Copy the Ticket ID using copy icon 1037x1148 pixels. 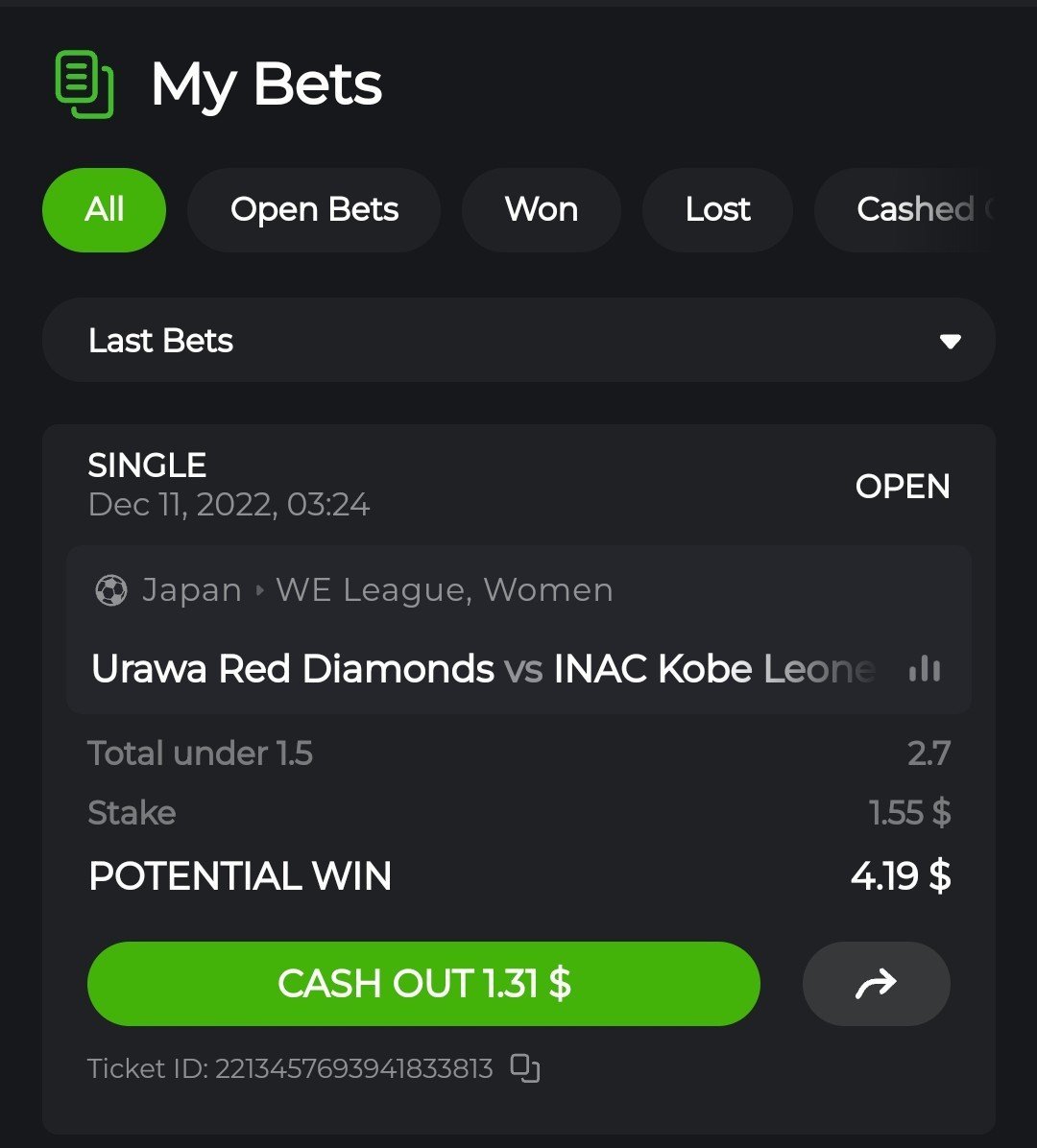(525, 1068)
